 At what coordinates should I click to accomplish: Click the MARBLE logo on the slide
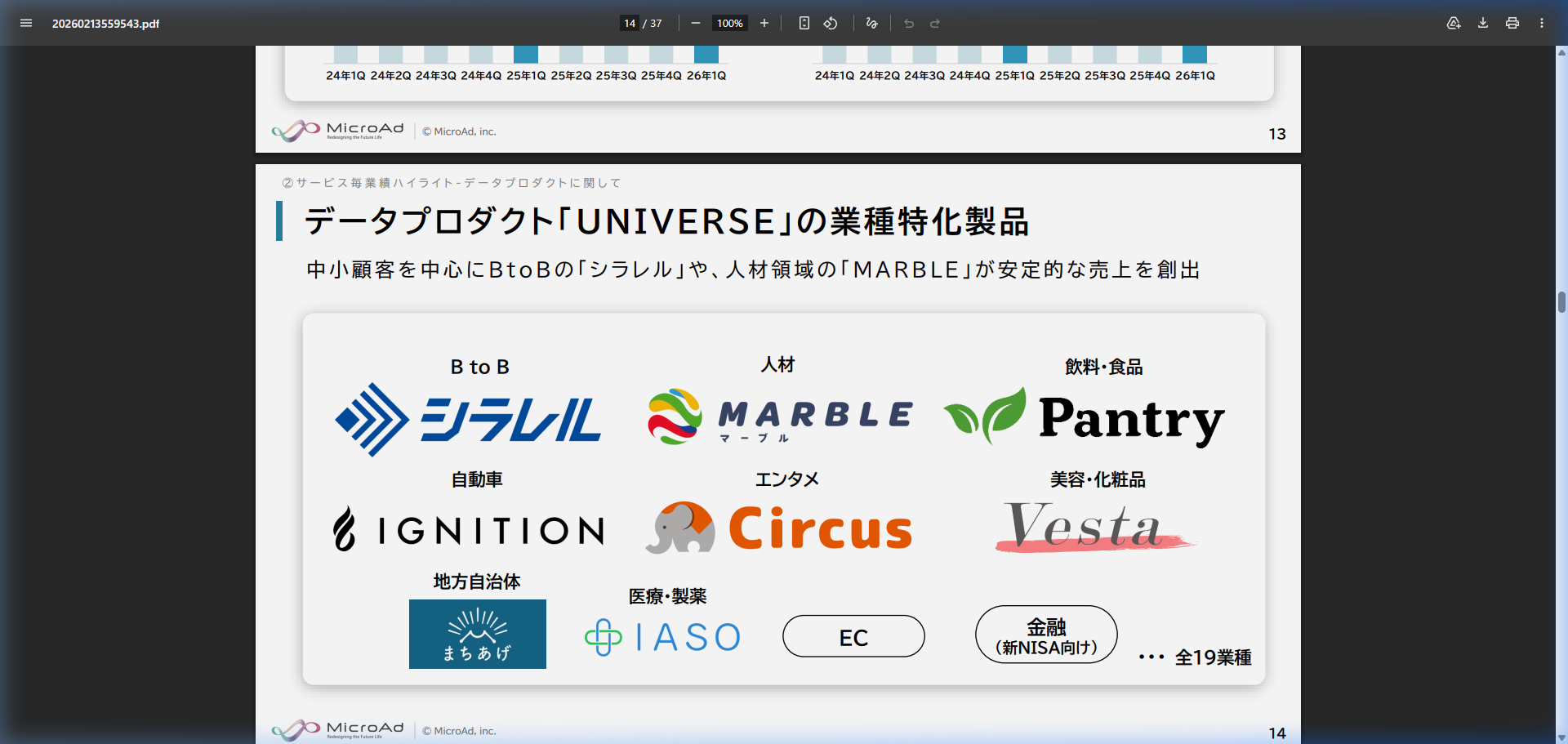[x=780, y=417]
